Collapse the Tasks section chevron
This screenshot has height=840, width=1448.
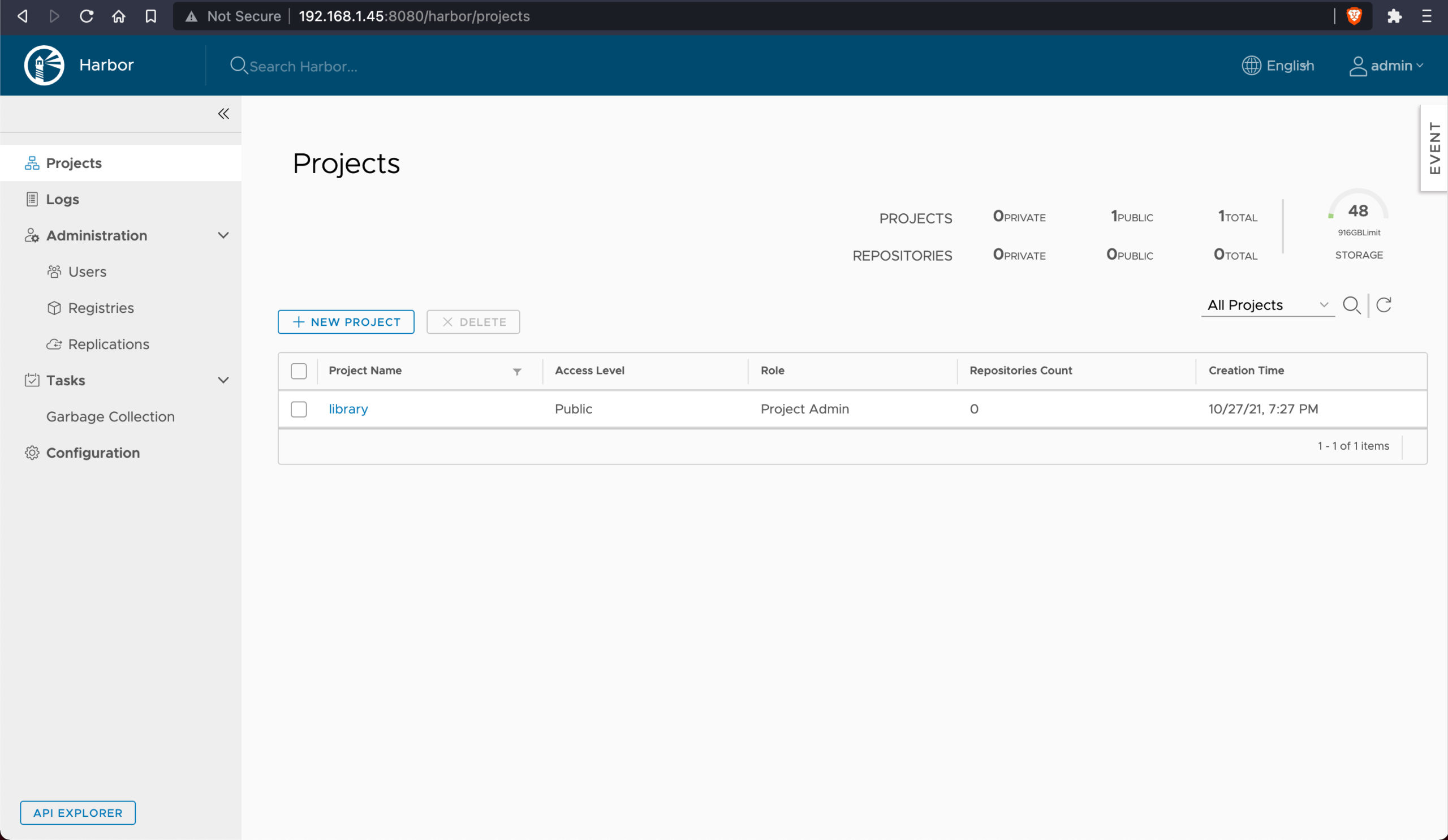click(223, 380)
